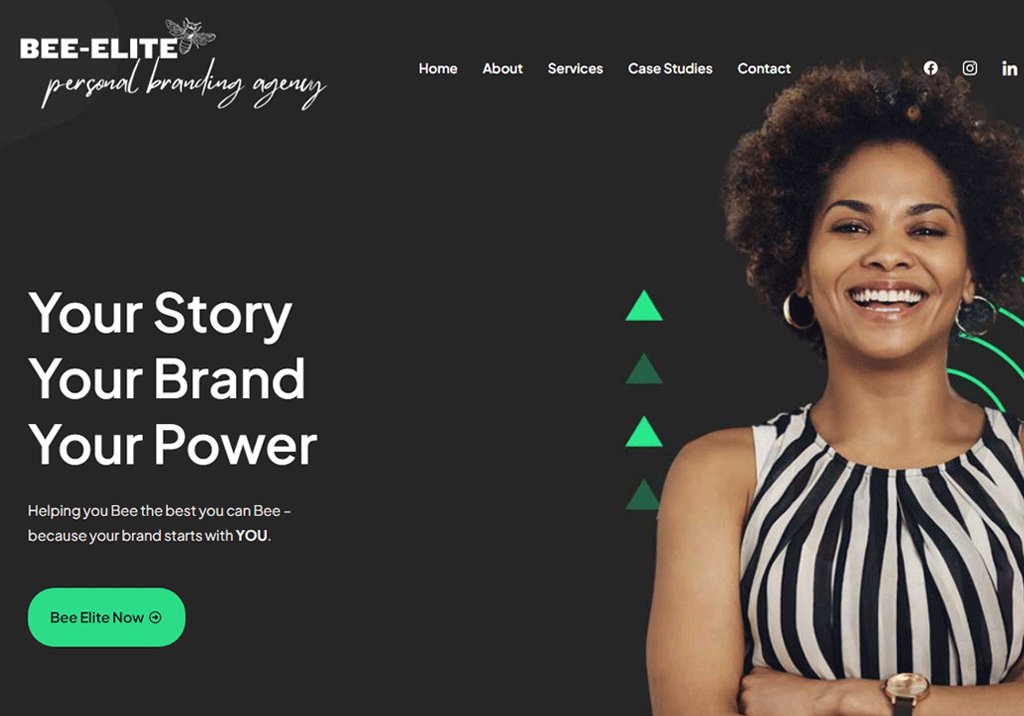Click the Bee Elite Now button
This screenshot has height=716, width=1024.
click(106, 617)
